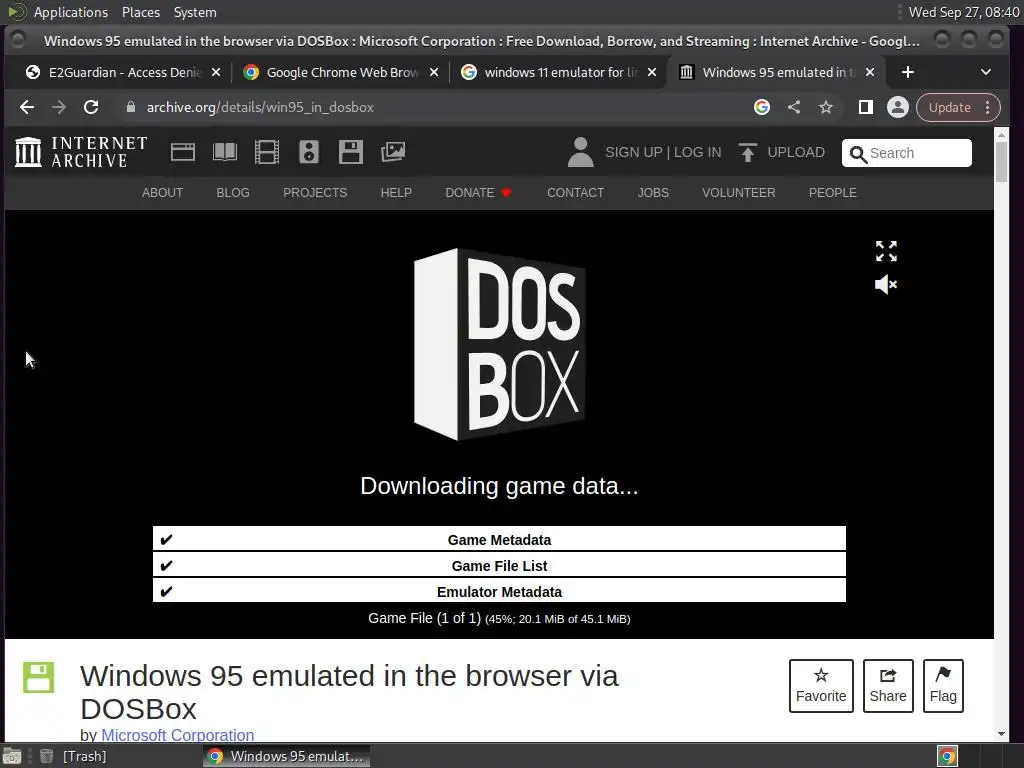Click the Game File List progress row
This screenshot has height=768, width=1024.
[x=499, y=565]
